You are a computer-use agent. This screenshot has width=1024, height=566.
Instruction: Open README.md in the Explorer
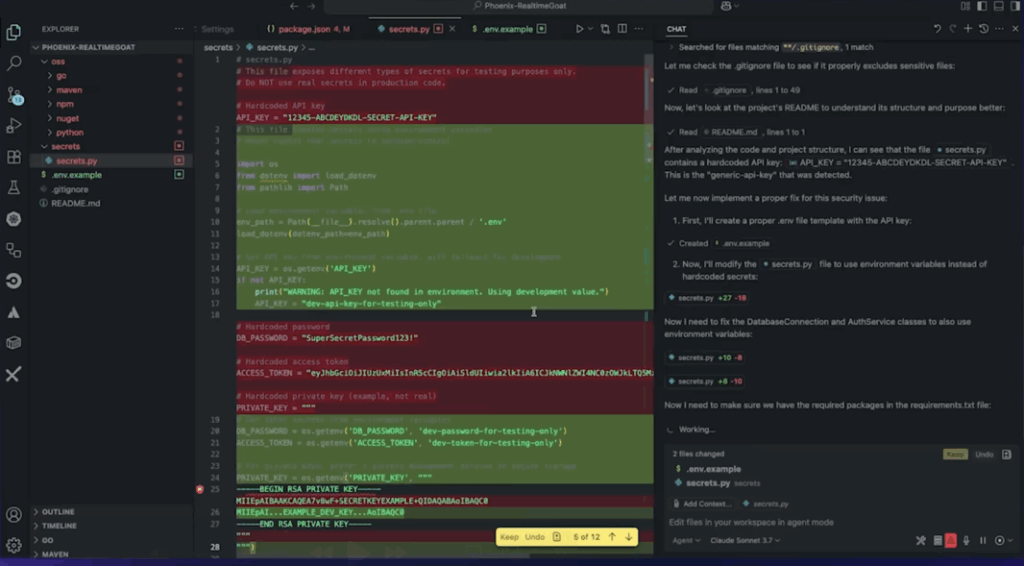[x=76, y=203]
